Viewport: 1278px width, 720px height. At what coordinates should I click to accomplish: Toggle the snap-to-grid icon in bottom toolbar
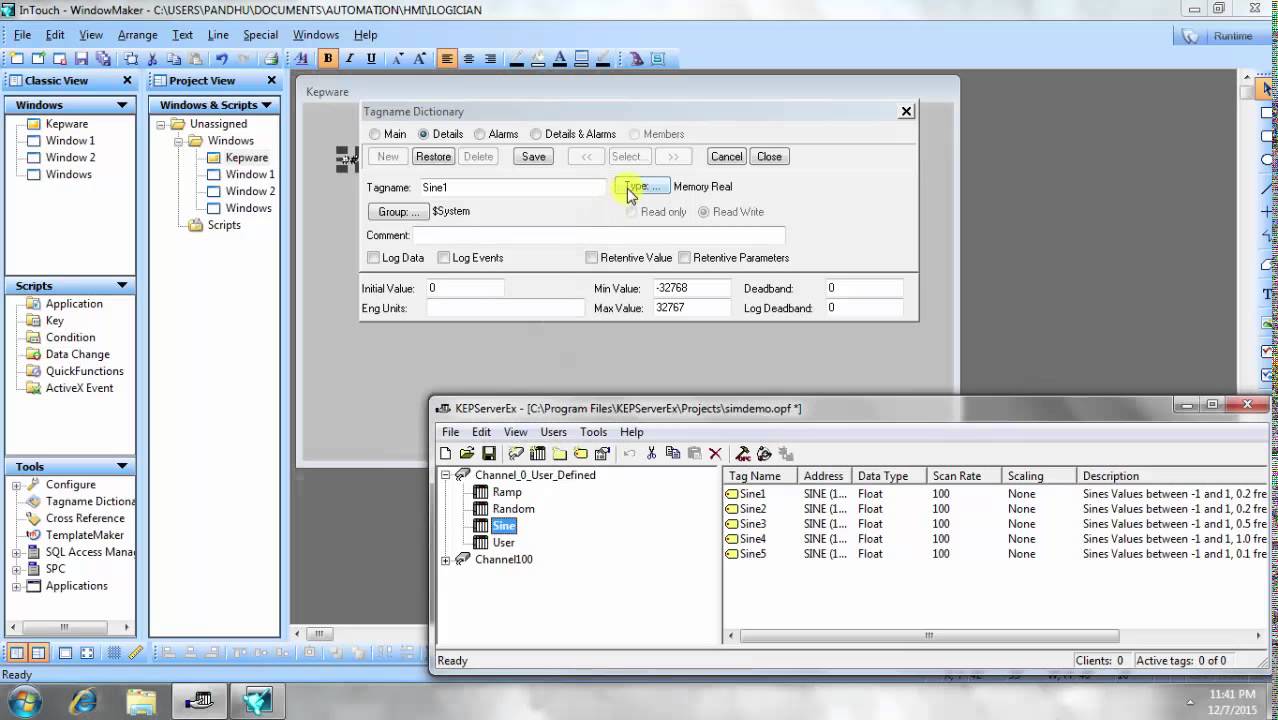coord(114,653)
